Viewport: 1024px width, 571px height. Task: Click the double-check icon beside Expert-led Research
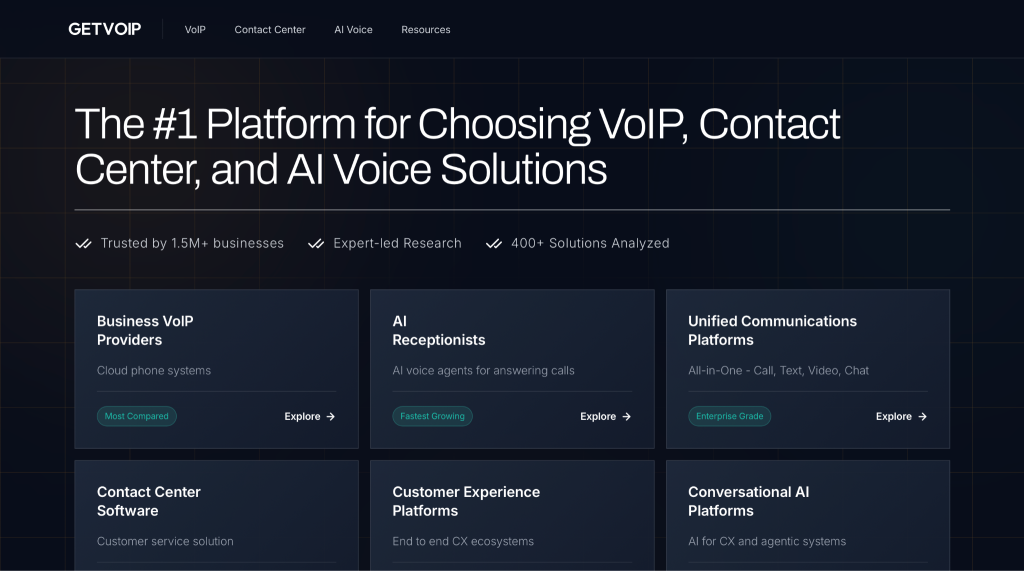pos(316,244)
